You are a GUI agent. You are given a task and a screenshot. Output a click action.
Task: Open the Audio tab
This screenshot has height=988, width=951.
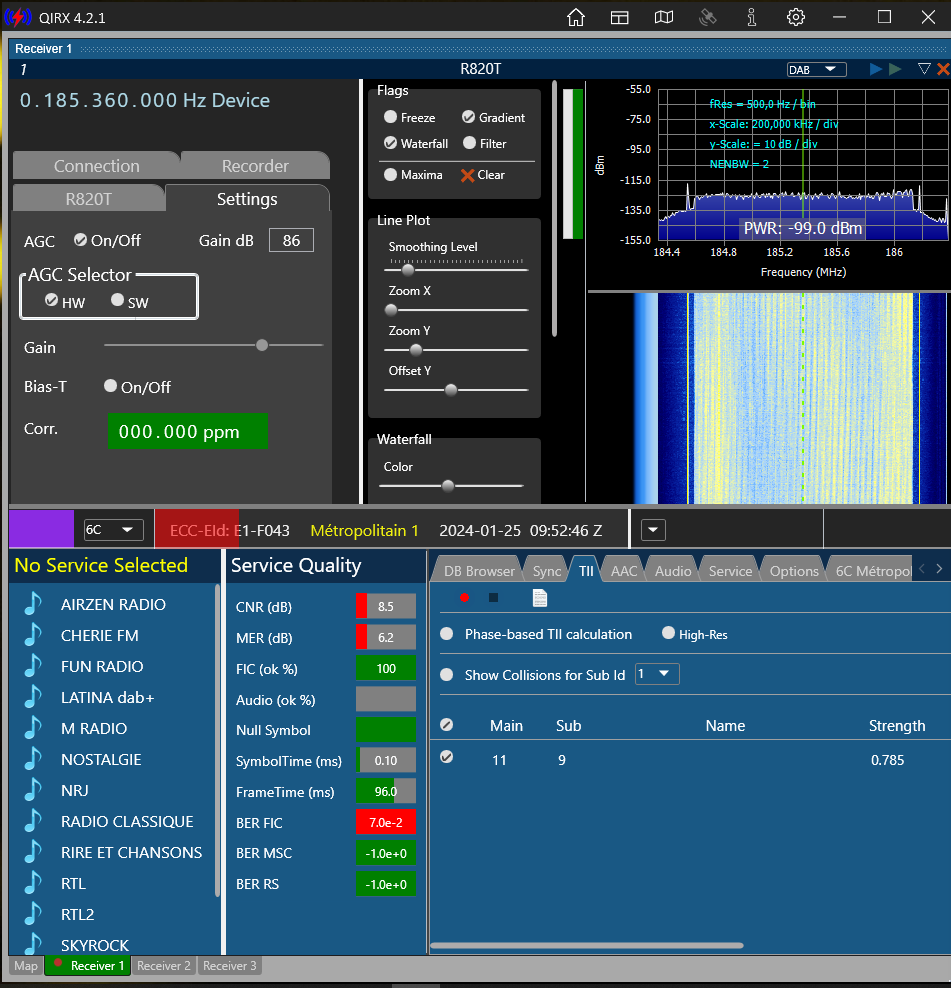672,571
